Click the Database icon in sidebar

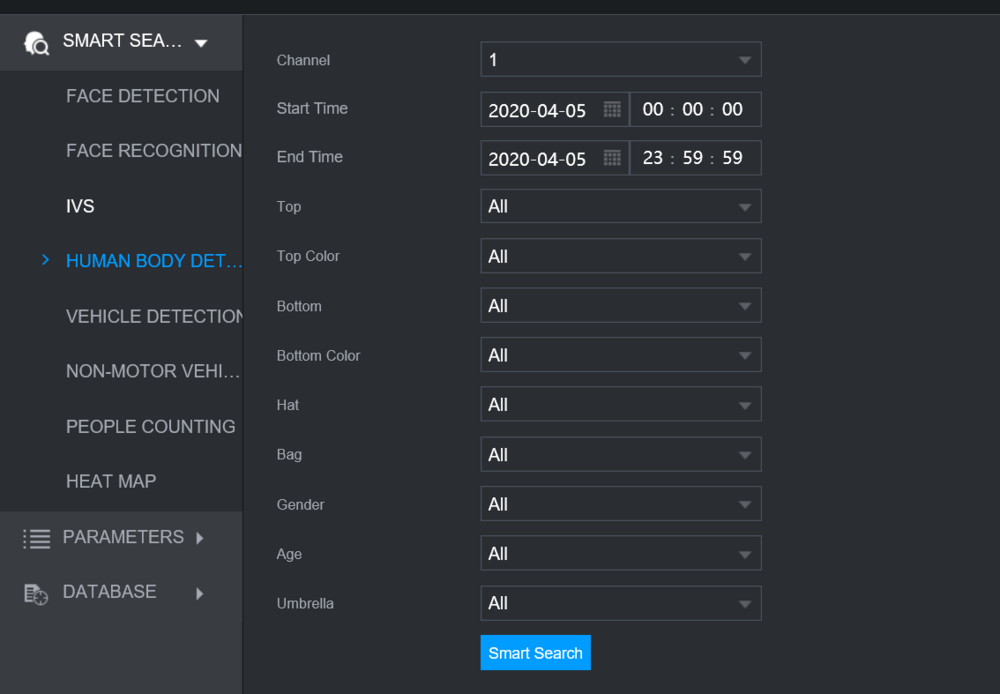[x=36, y=594]
